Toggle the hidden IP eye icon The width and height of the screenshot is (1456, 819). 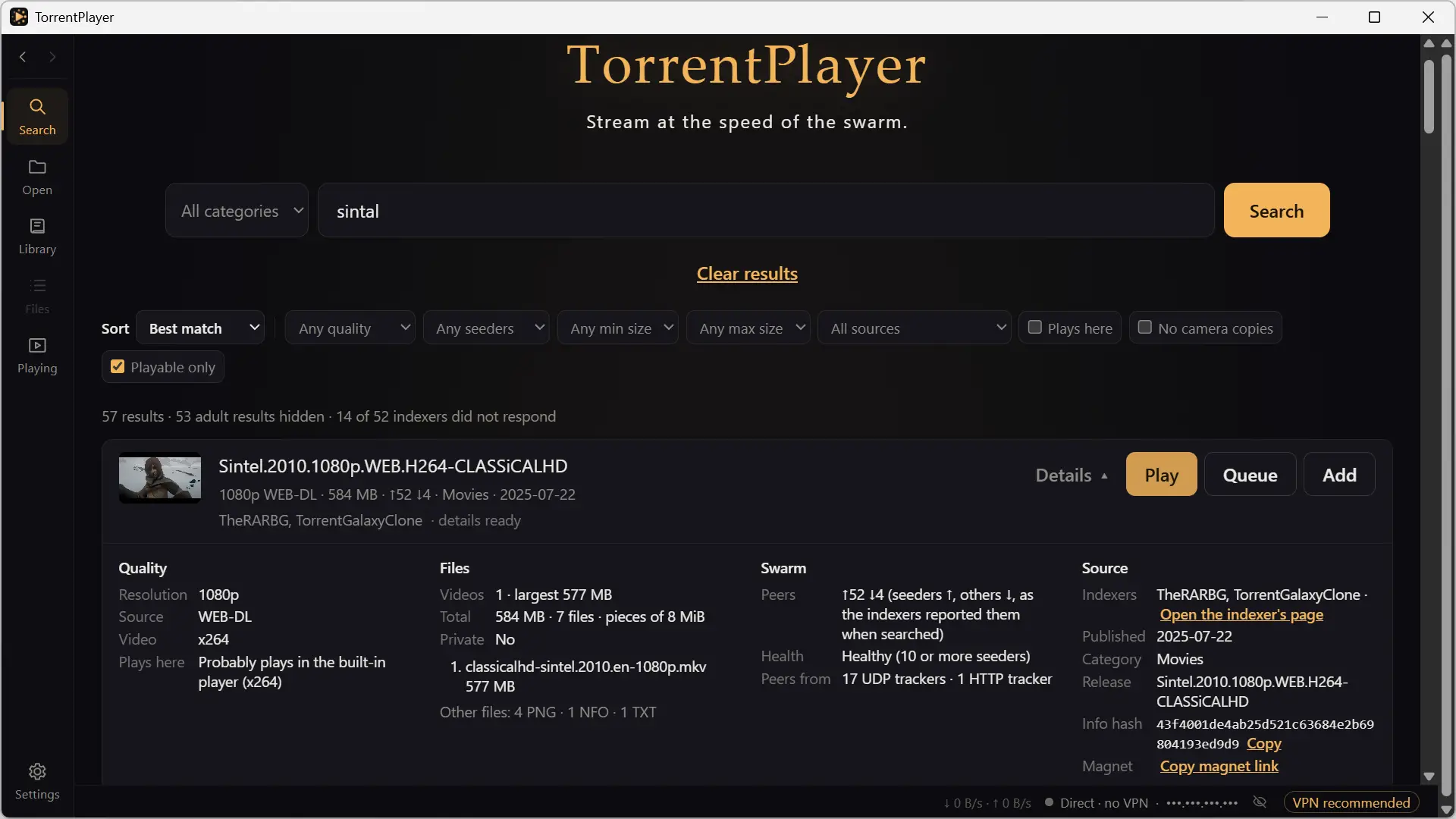1260,802
